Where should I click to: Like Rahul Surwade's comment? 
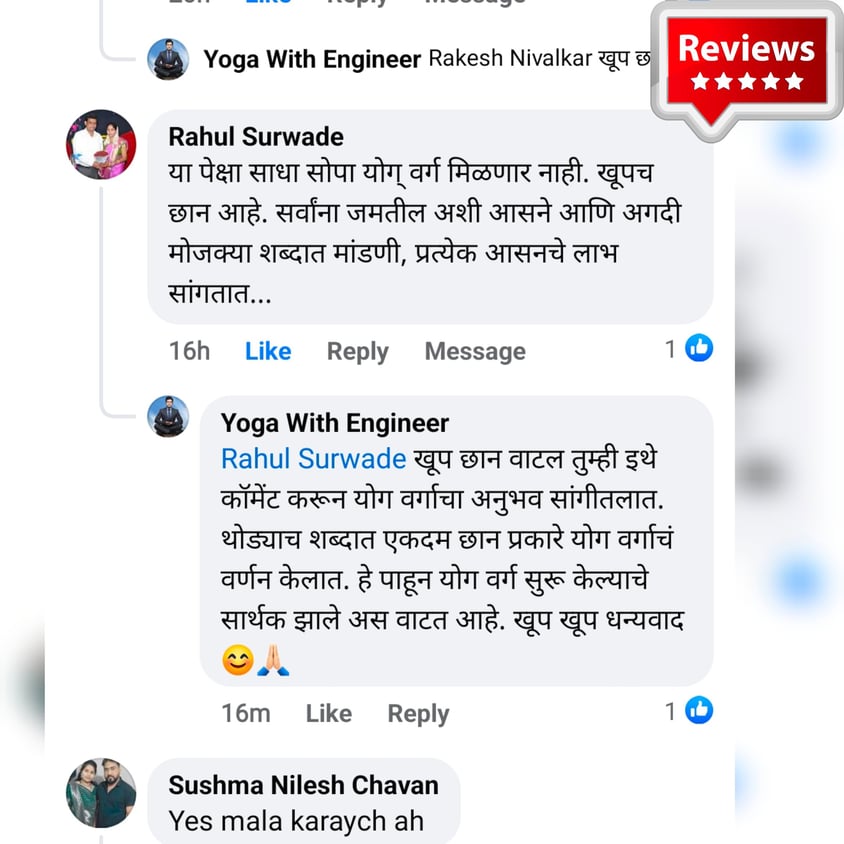pos(268,351)
